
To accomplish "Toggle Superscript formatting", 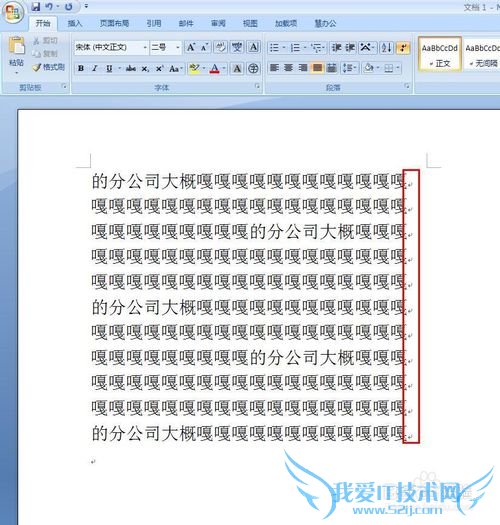I will tap(159, 68).
